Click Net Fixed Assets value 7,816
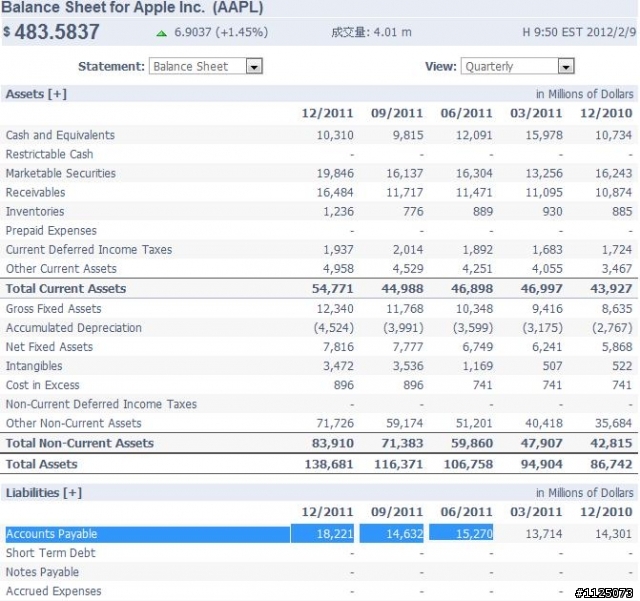 338,347
